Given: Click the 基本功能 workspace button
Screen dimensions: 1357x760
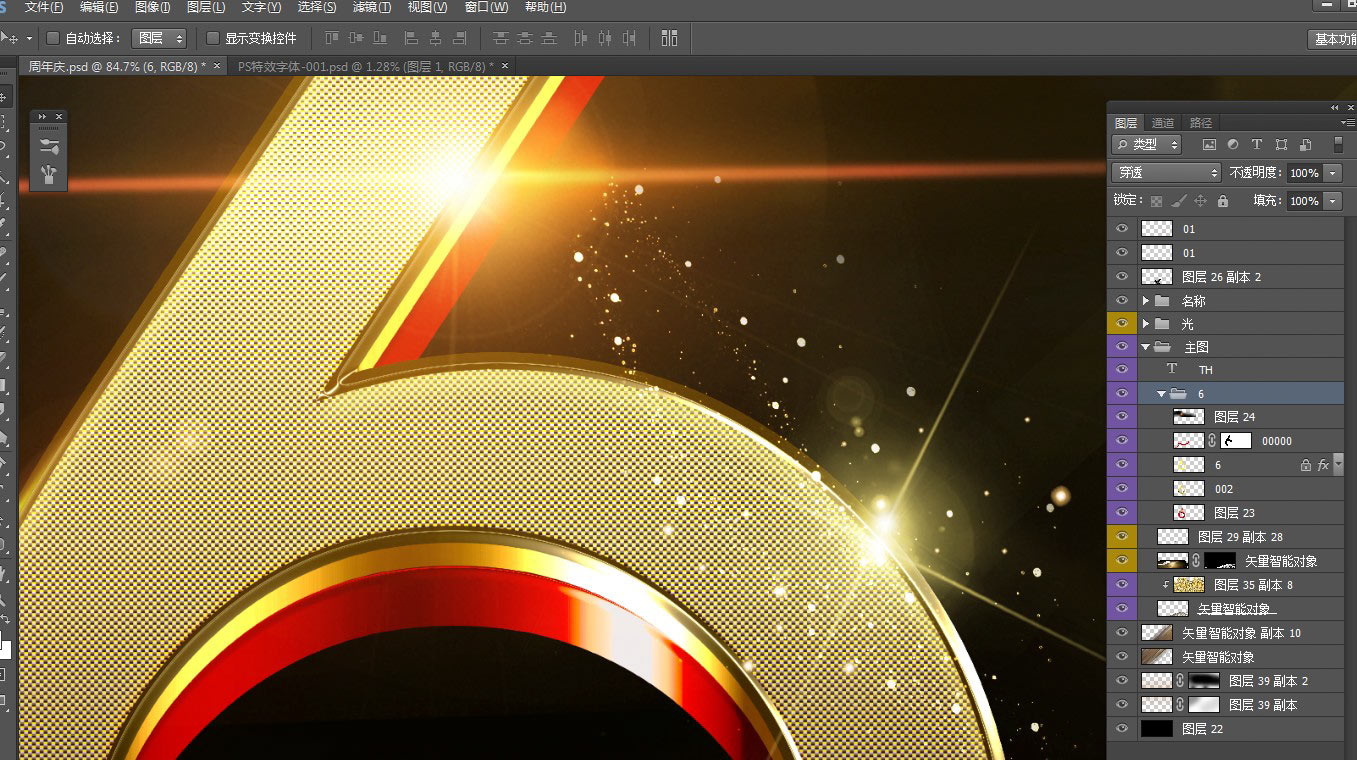Looking at the screenshot, I should (x=1332, y=39).
